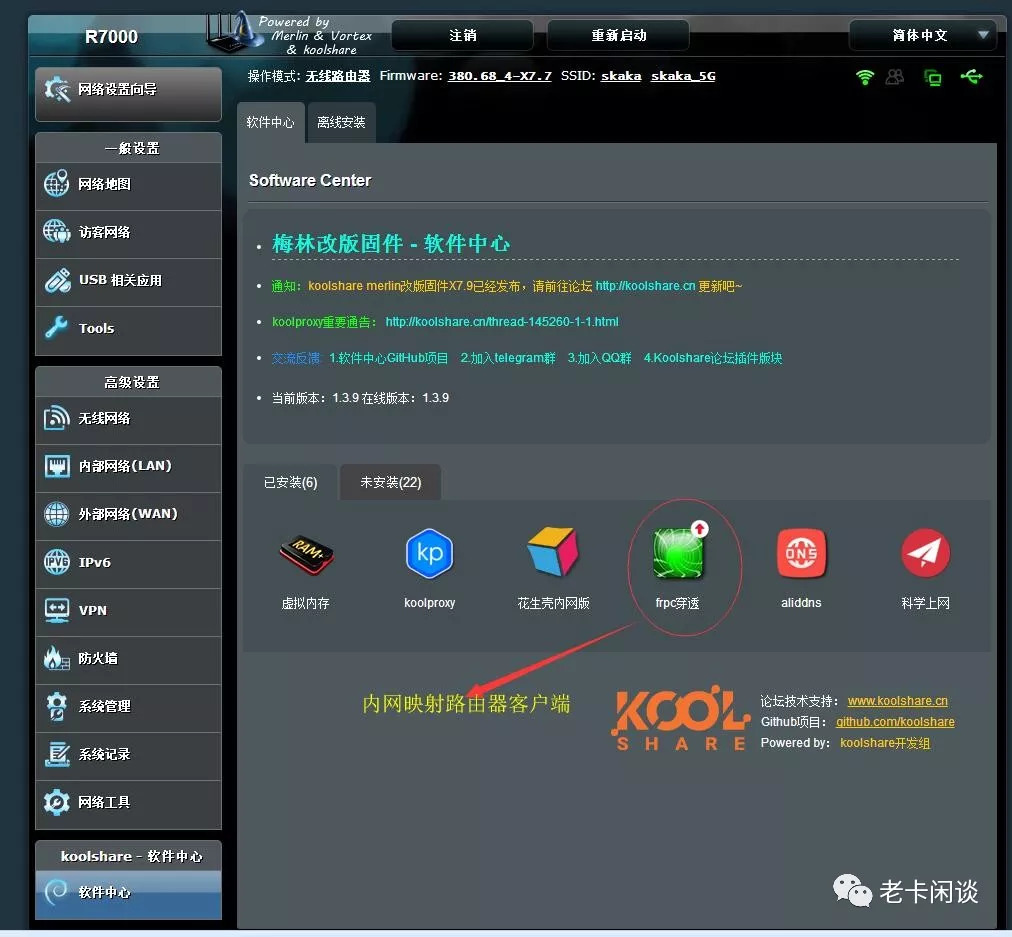Click the 当前版本: 1.3.9 version text
The width and height of the screenshot is (1012, 937).
[315, 398]
